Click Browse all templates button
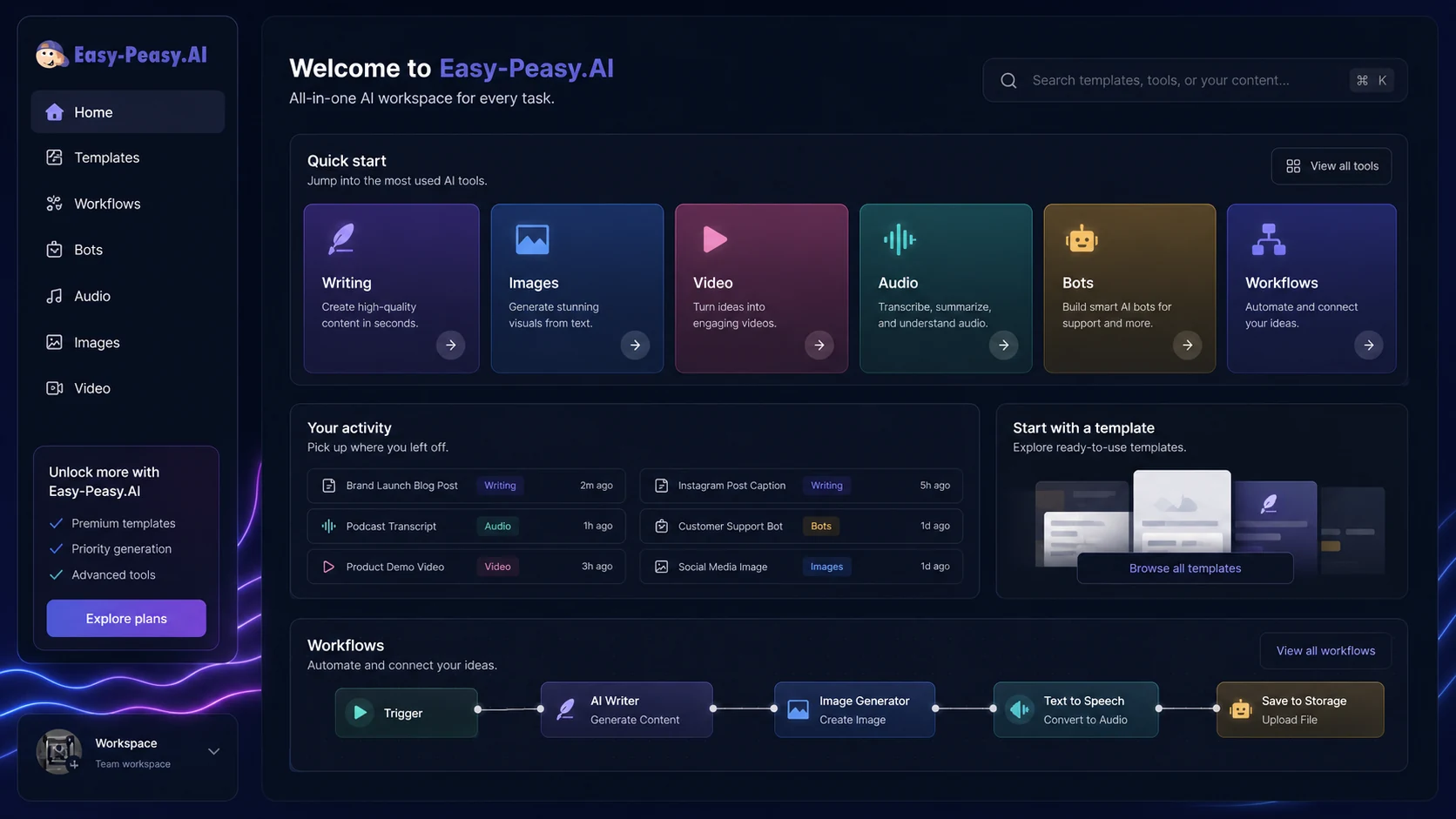The image size is (1456, 819). click(x=1184, y=568)
